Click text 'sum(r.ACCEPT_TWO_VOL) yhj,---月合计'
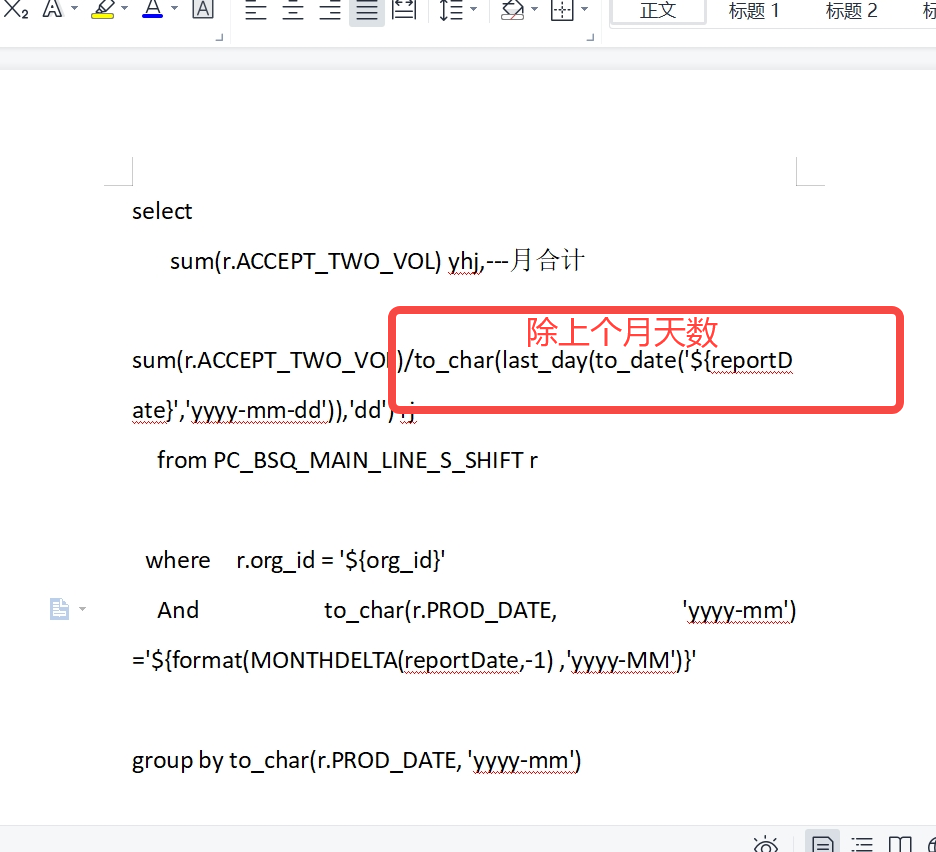The height and width of the screenshot is (852, 936). tap(377, 261)
